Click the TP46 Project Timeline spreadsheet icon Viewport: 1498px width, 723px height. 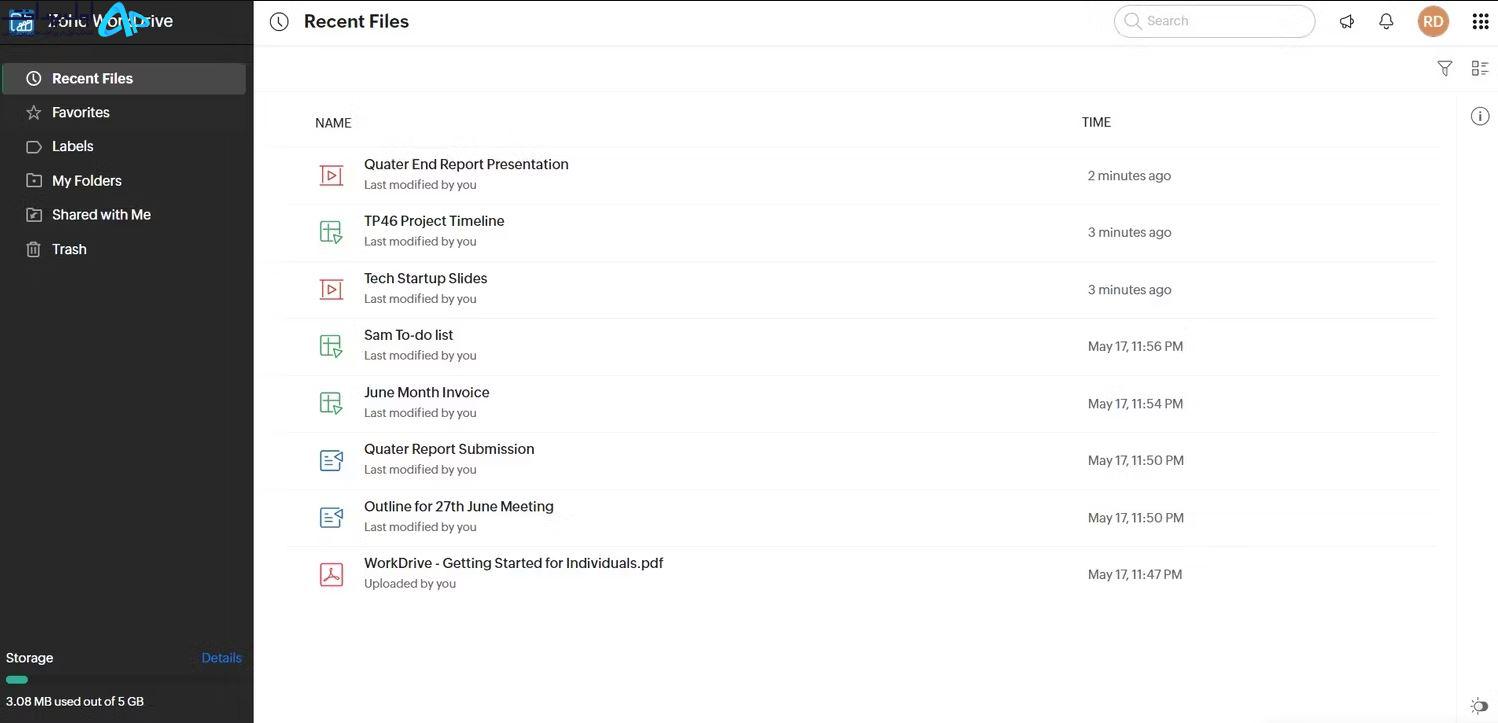pyautogui.click(x=331, y=232)
